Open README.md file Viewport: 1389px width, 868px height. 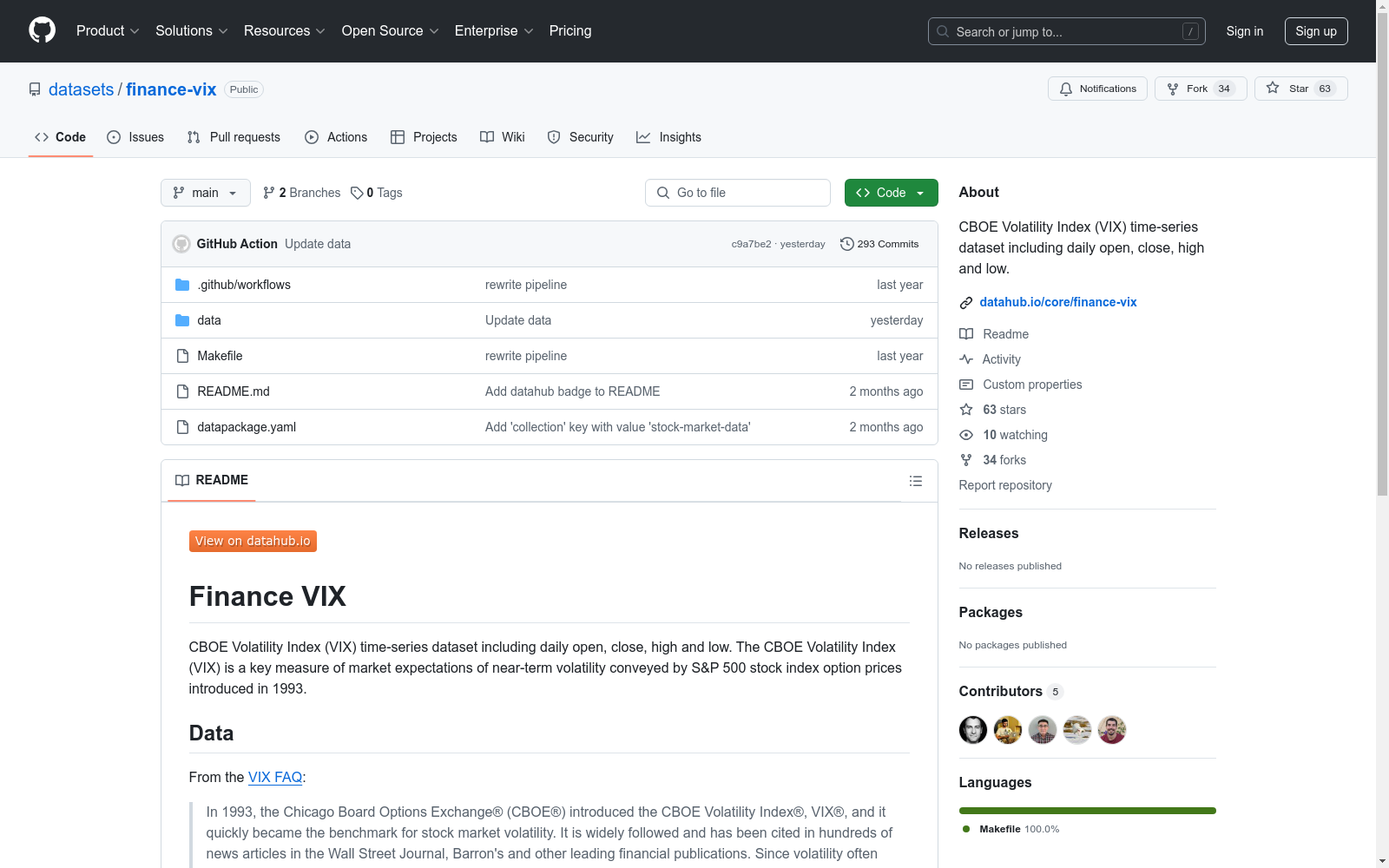coord(234,391)
